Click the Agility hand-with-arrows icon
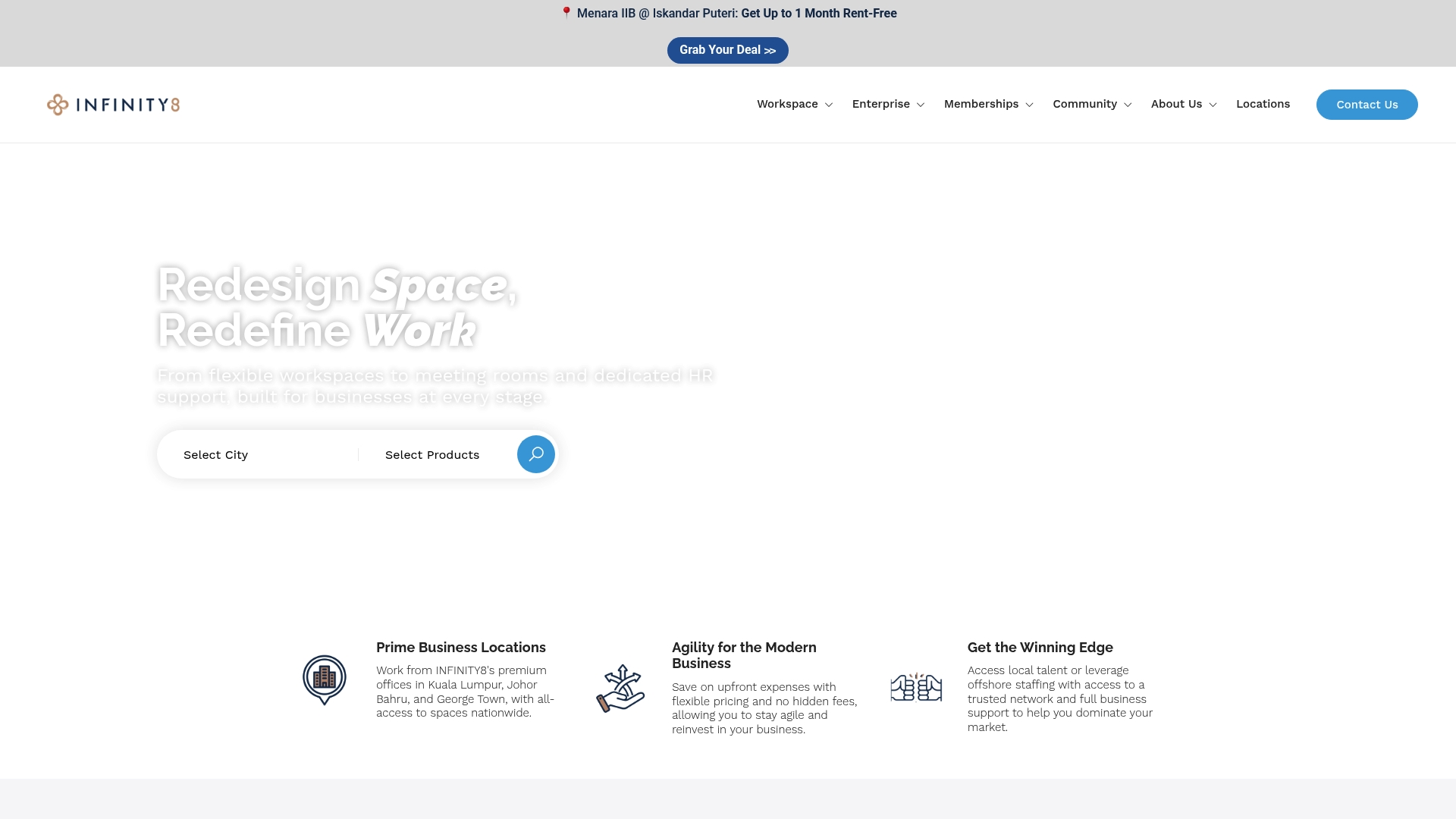The height and width of the screenshot is (819, 1456). [620, 689]
